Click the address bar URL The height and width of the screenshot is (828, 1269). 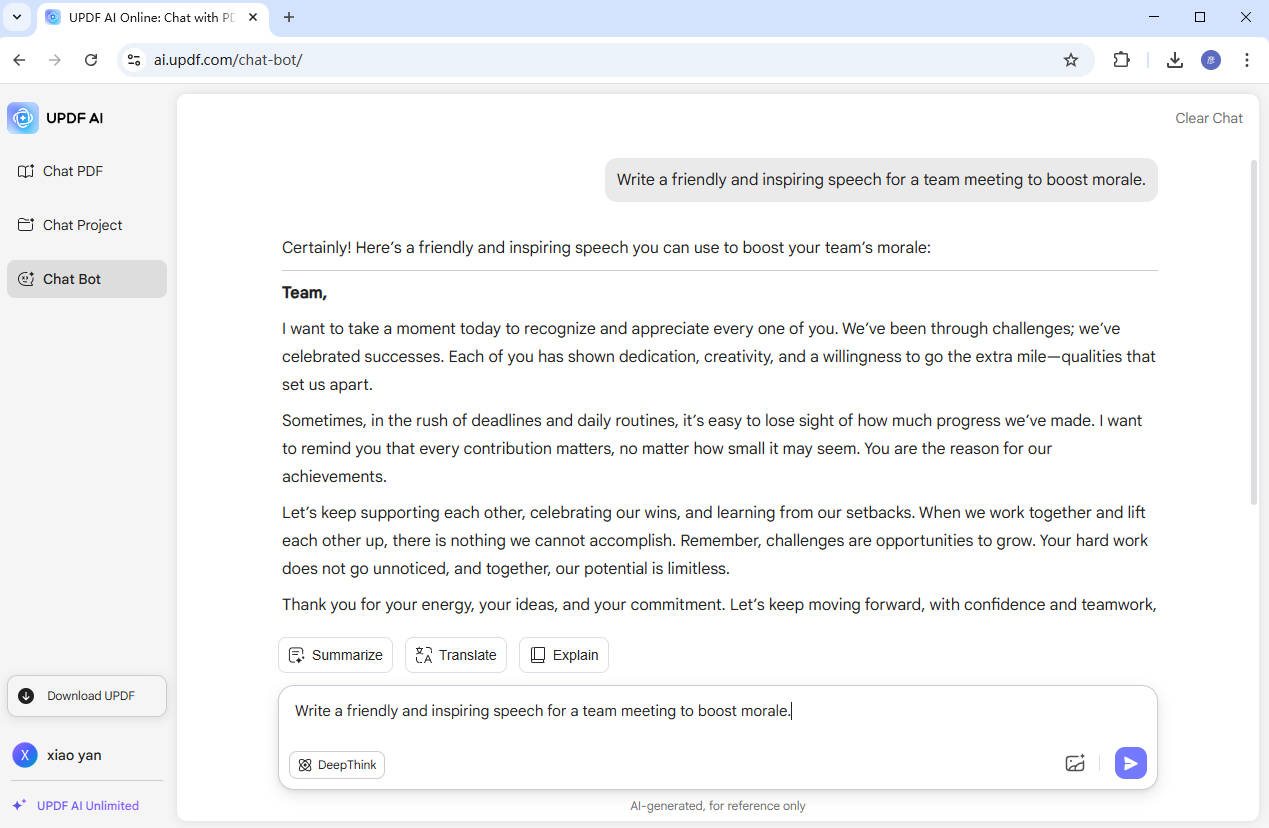[228, 60]
